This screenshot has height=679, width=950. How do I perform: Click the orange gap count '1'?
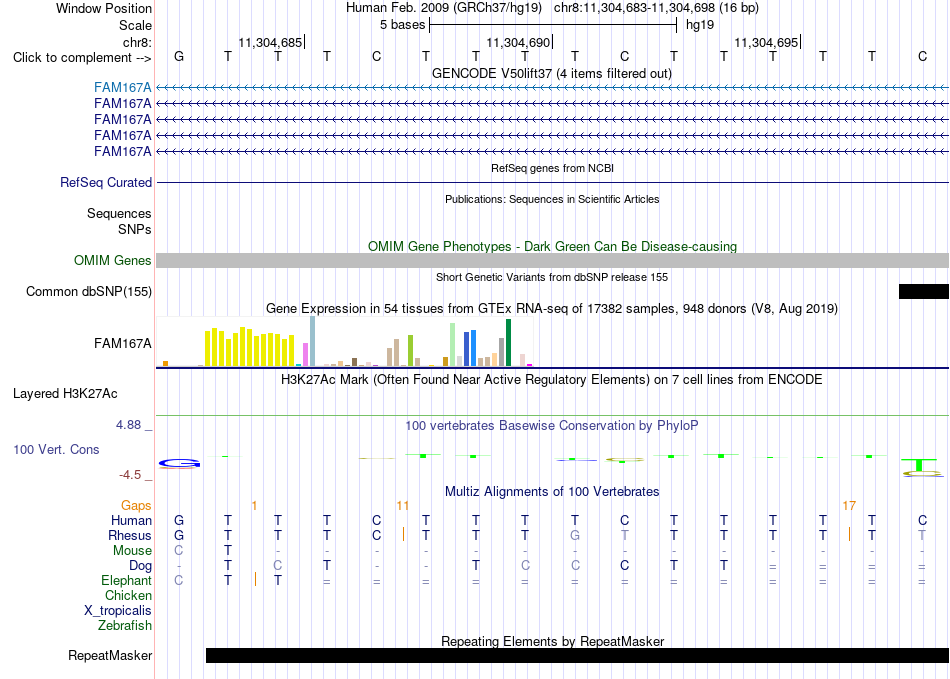click(x=254, y=505)
